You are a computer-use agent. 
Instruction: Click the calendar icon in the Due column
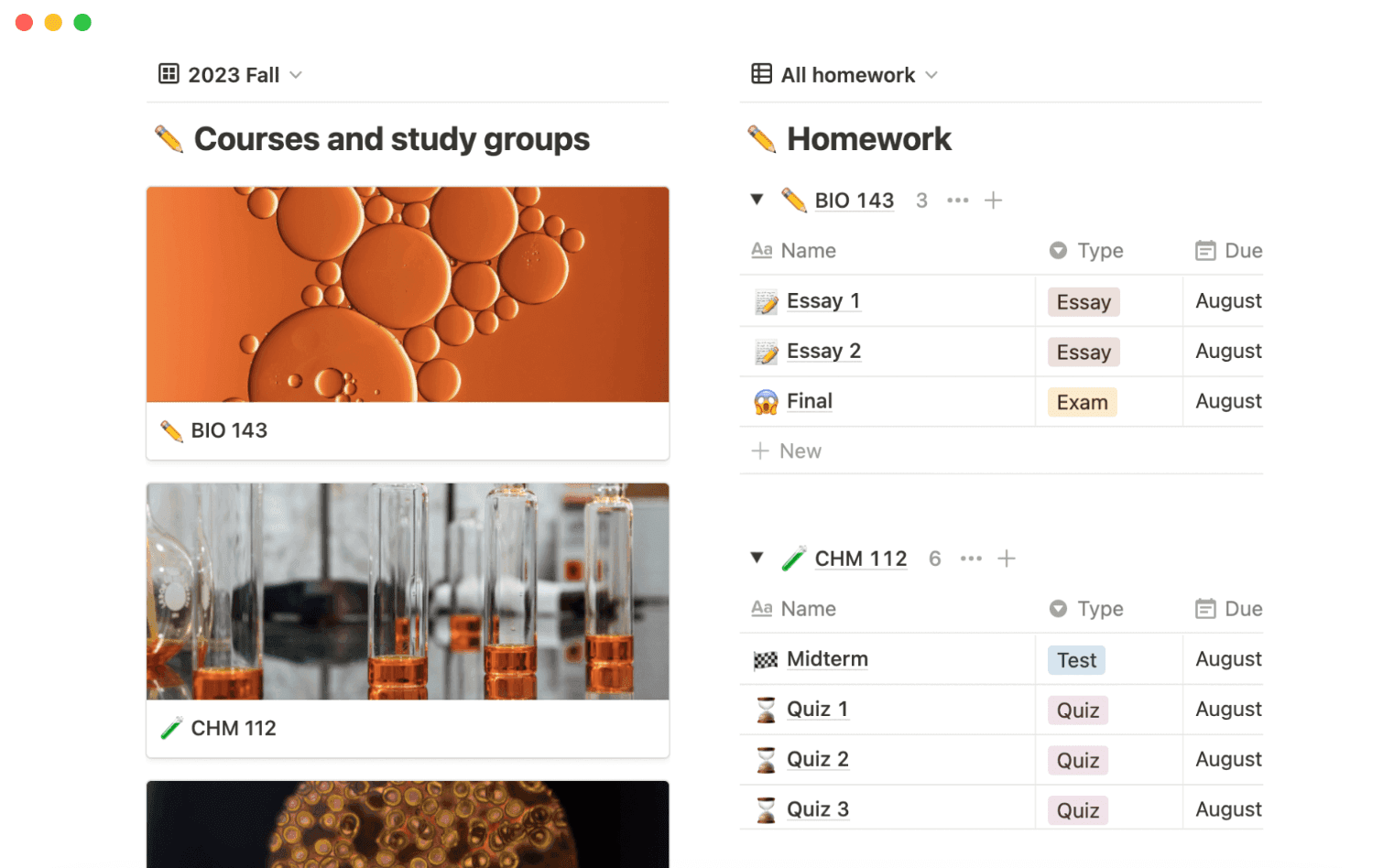click(x=1204, y=250)
